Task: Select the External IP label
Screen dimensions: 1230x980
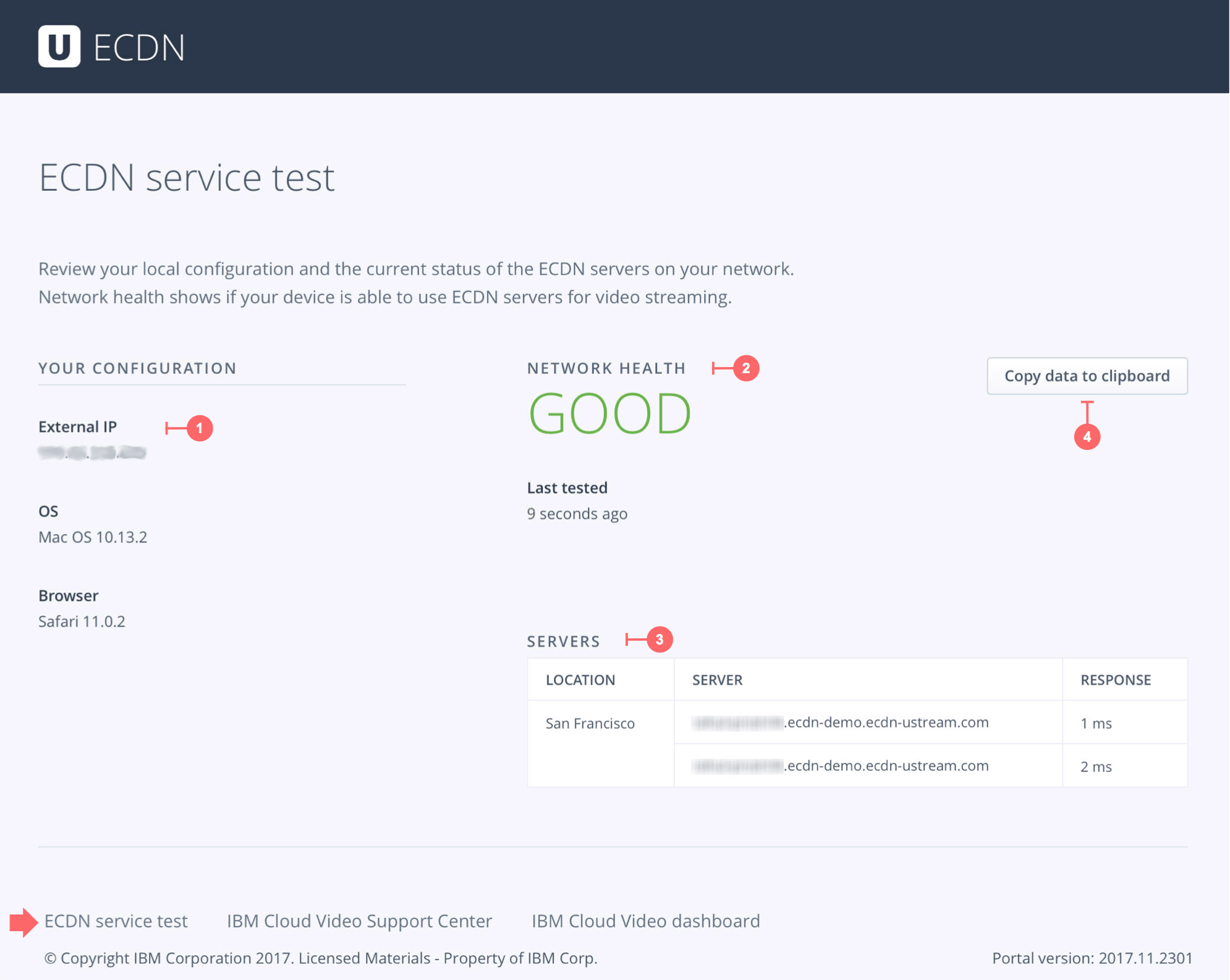Action: click(77, 427)
